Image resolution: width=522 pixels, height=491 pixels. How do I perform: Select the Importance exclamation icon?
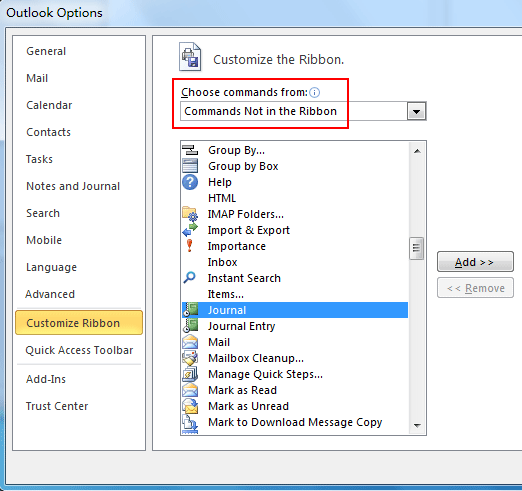point(189,246)
